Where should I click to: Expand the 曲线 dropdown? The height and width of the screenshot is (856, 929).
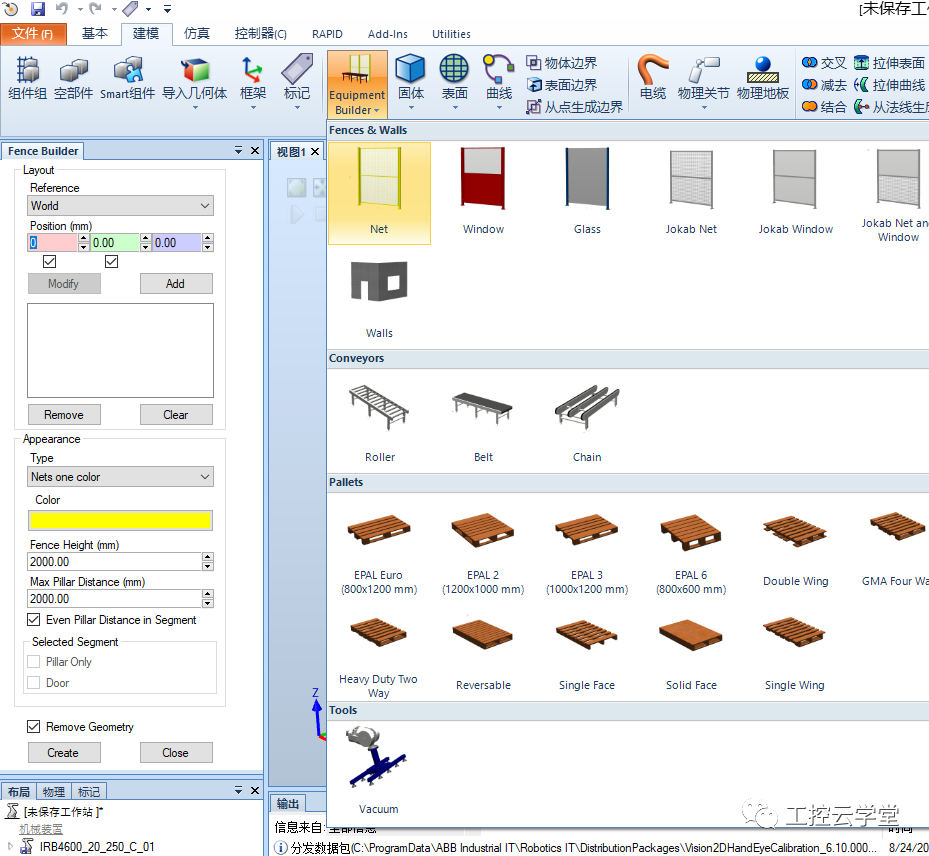[x=499, y=107]
